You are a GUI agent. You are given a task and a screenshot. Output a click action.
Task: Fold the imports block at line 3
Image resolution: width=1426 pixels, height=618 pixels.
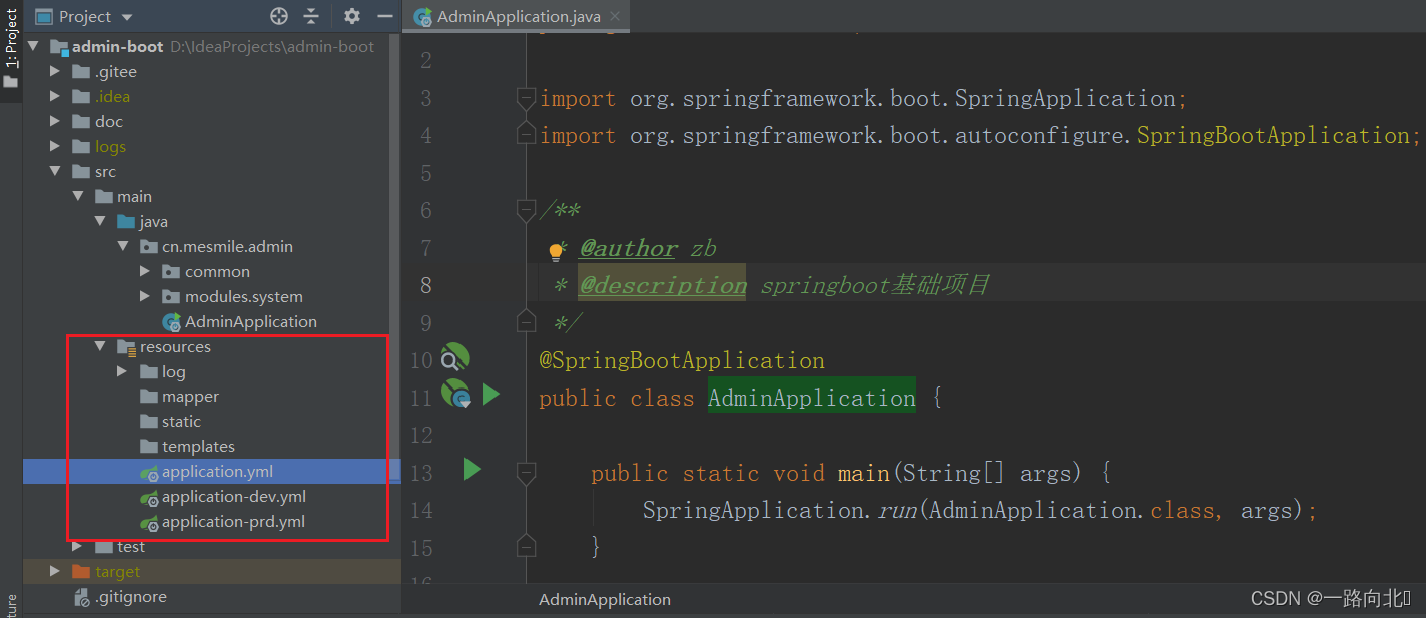526,98
